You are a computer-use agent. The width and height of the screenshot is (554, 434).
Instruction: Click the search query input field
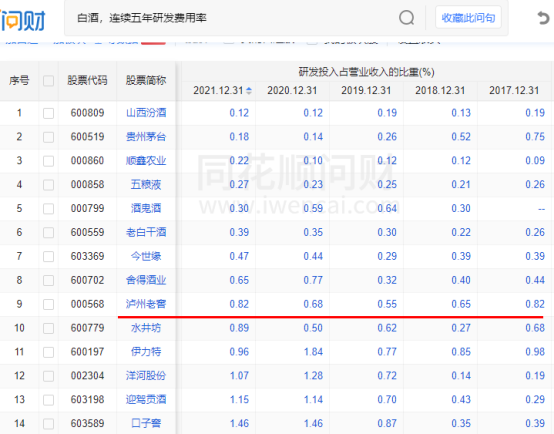(x=233, y=18)
